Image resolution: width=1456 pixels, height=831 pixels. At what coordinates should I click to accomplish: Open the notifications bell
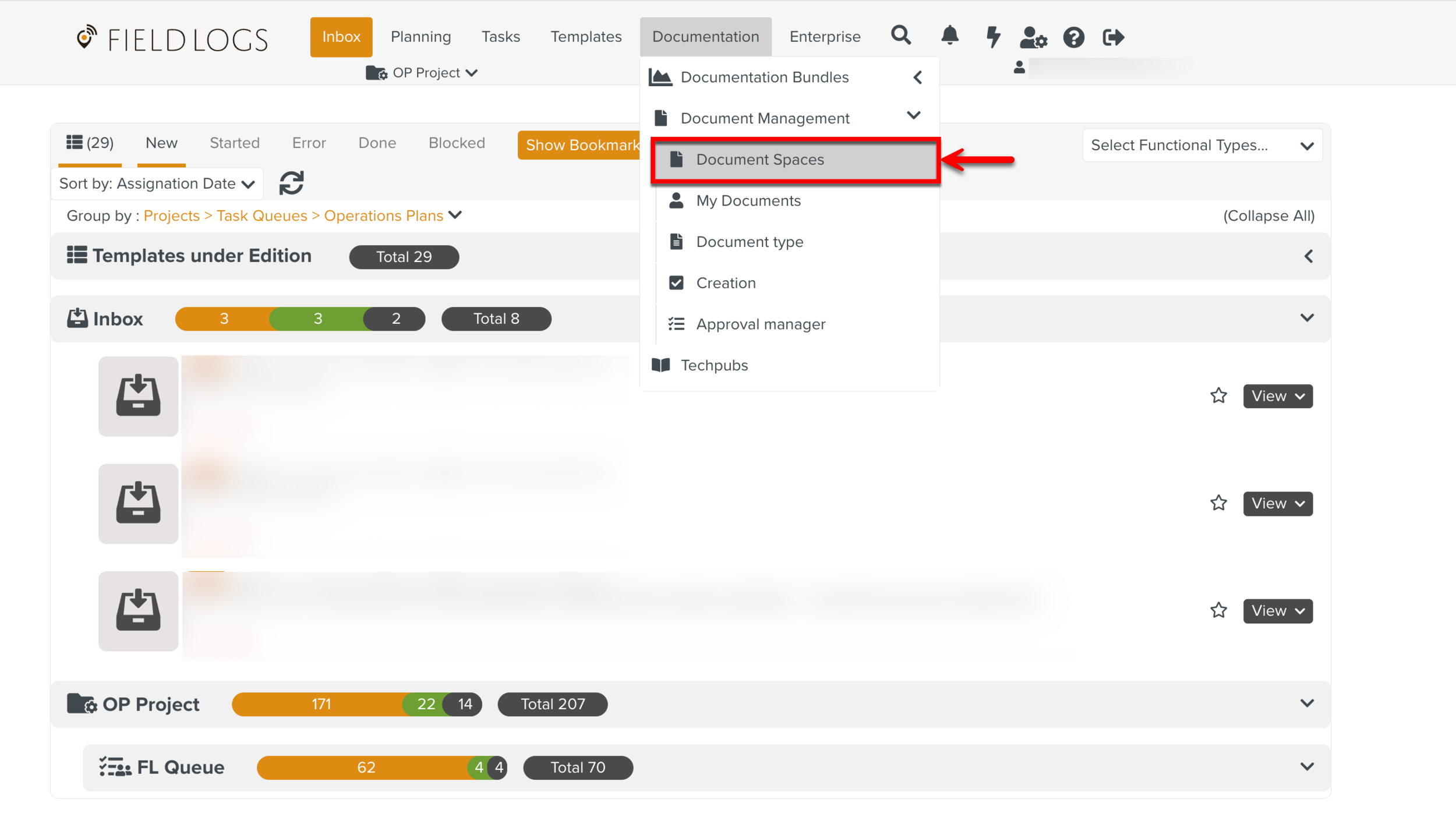[949, 36]
